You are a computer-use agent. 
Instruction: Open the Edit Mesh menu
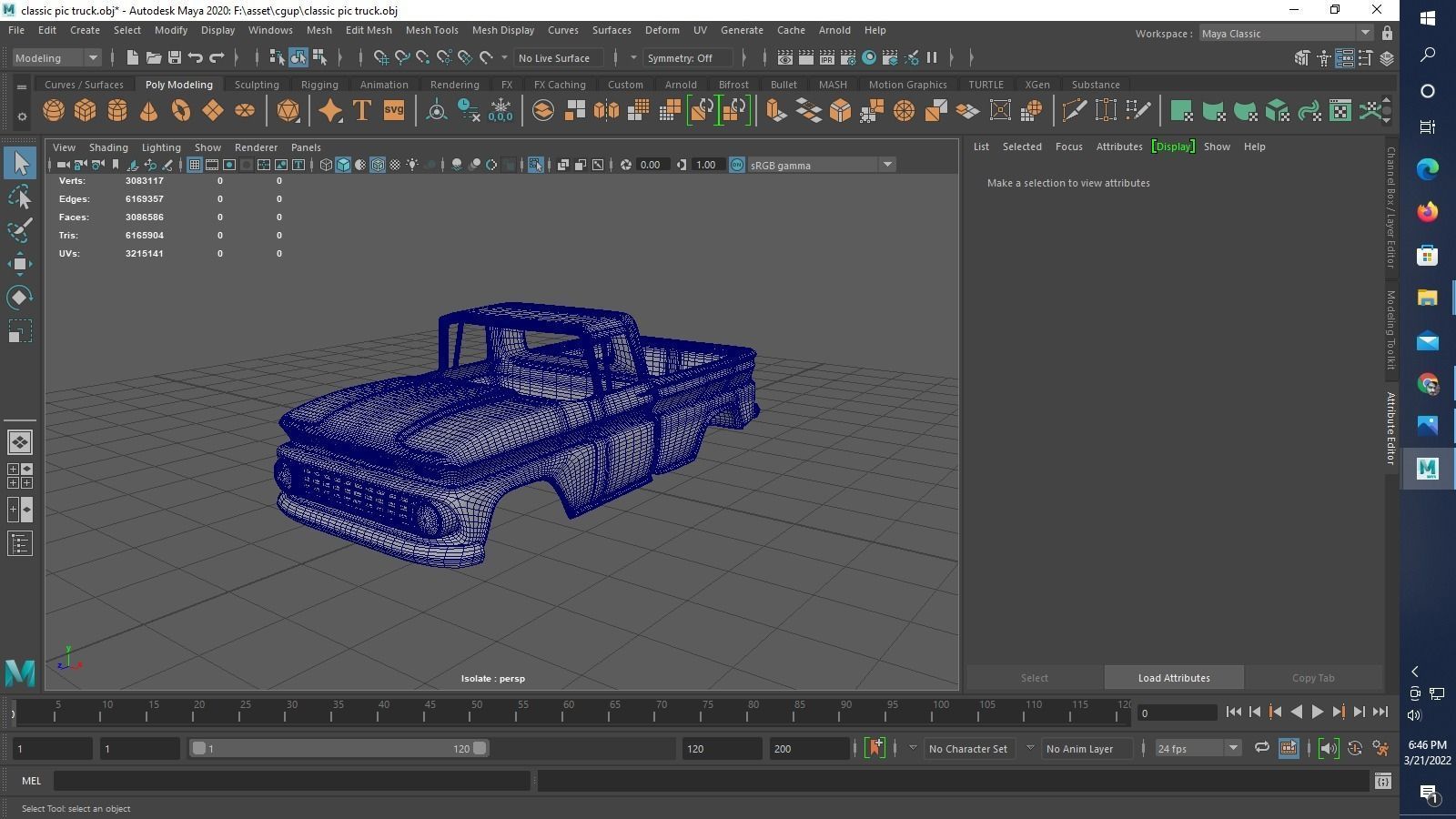[369, 30]
